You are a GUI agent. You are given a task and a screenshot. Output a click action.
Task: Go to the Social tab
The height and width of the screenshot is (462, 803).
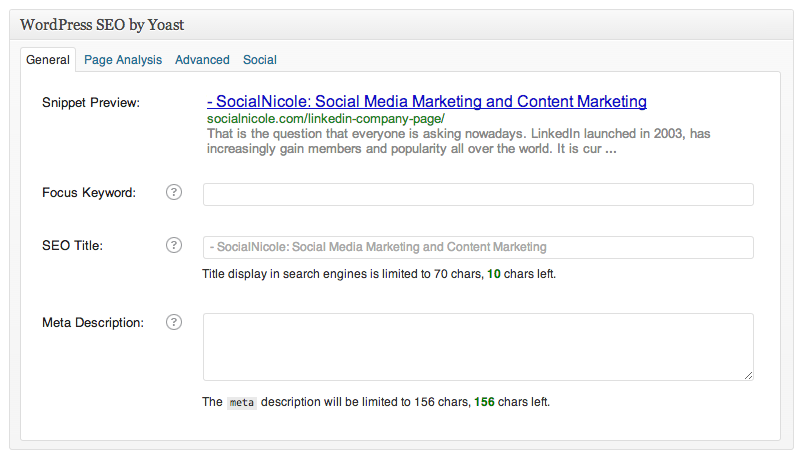coord(260,60)
